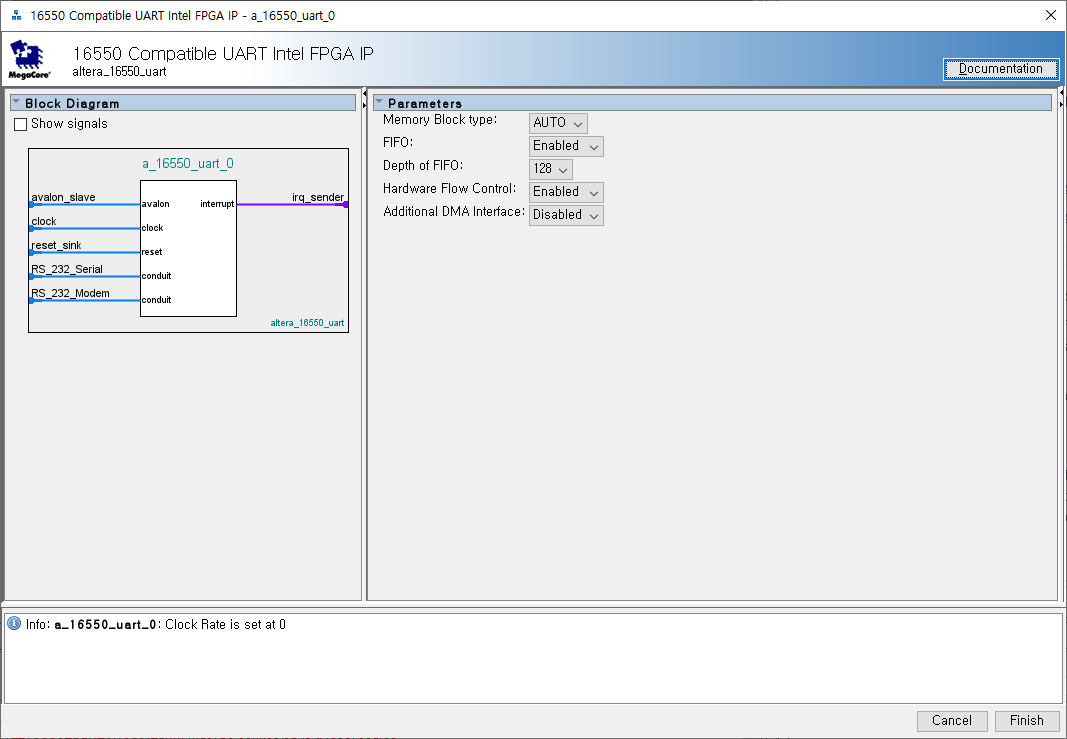
Task: Select the RS_232_Serial interface label
Action: [x=67, y=269]
